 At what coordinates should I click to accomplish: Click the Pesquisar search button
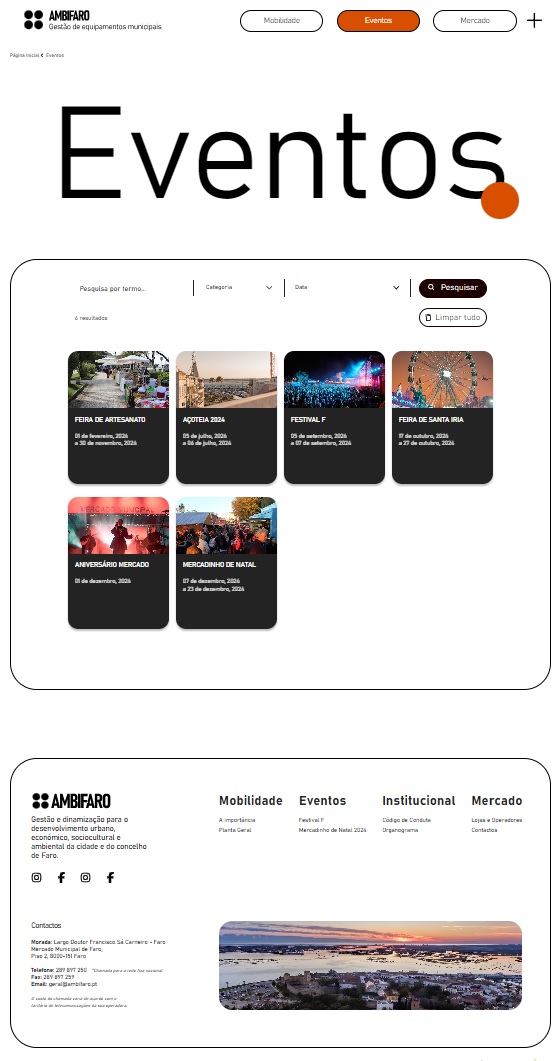pos(453,288)
